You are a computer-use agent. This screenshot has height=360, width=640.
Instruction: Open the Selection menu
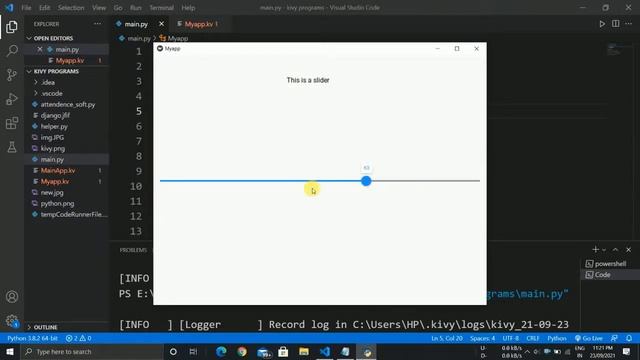click(x=71, y=8)
